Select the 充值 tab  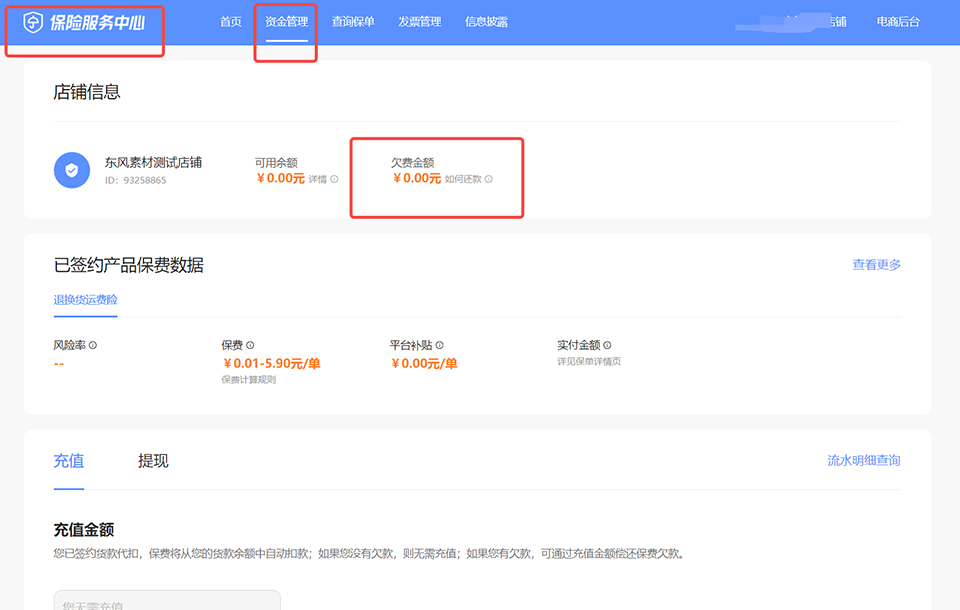[x=68, y=461]
